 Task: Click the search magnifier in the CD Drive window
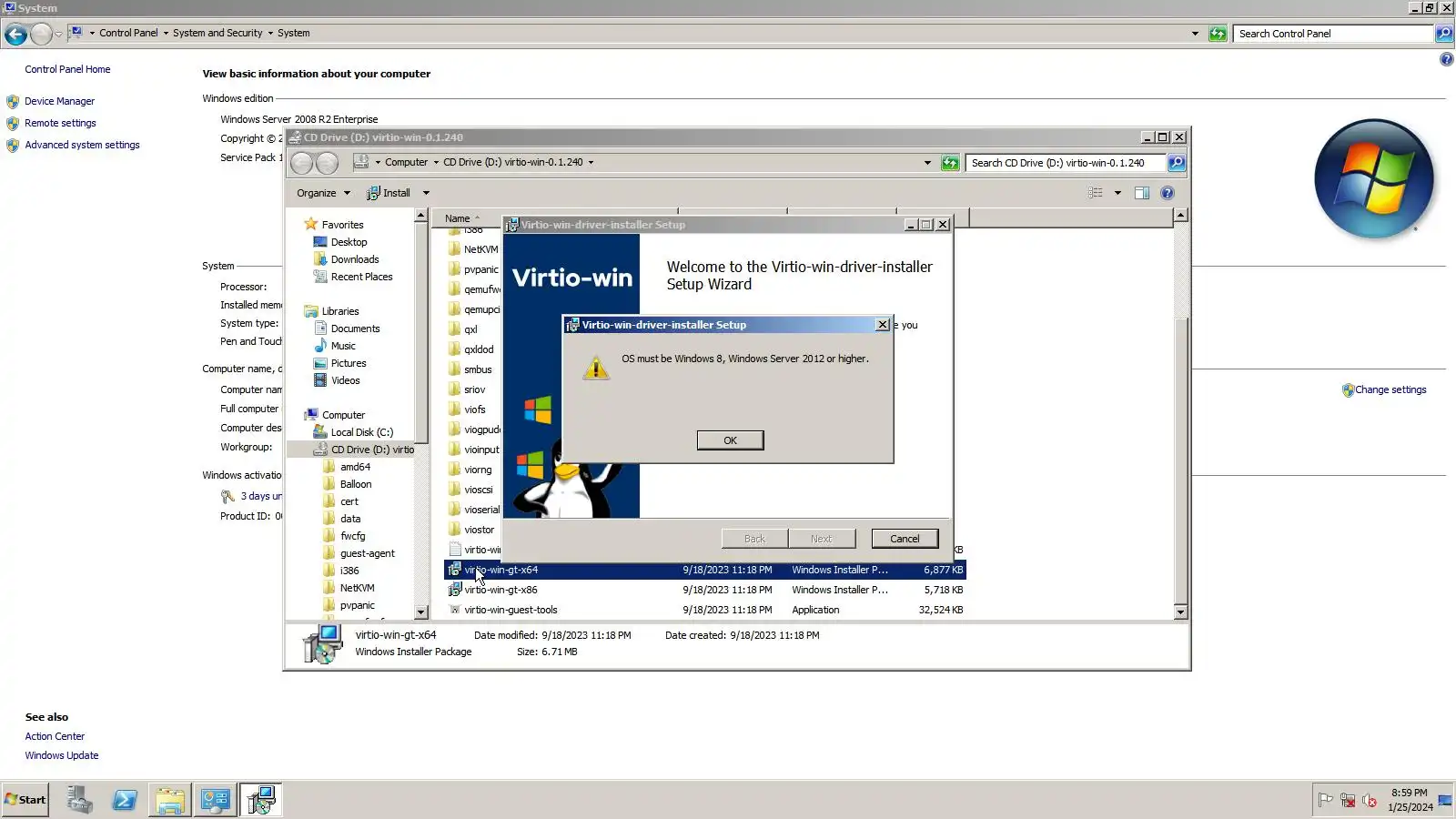[1176, 163]
